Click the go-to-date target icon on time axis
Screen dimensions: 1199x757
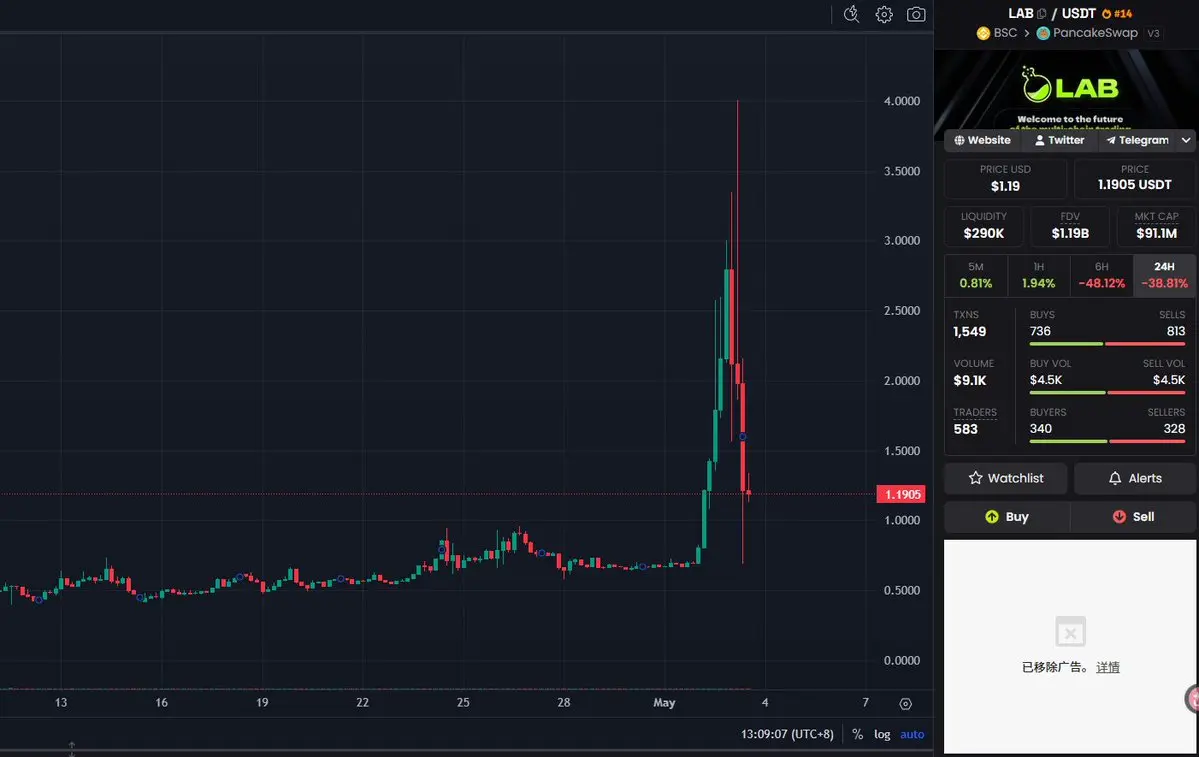[905, 703]
